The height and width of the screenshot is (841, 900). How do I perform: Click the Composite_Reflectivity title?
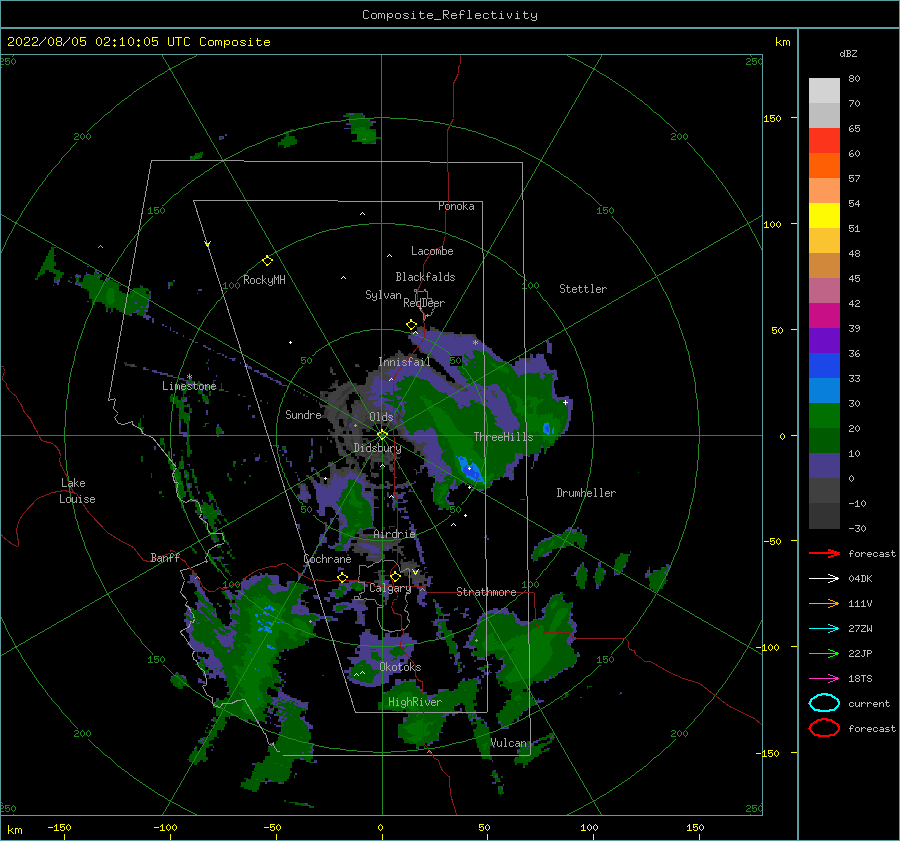click(449, 15)
